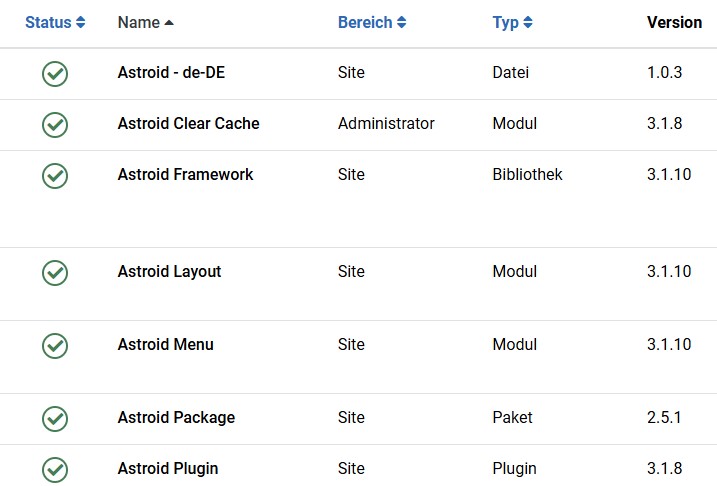Click the Astroid Layout extension name
Viewport: 717px width, 486px height.
tap(169, 272)
